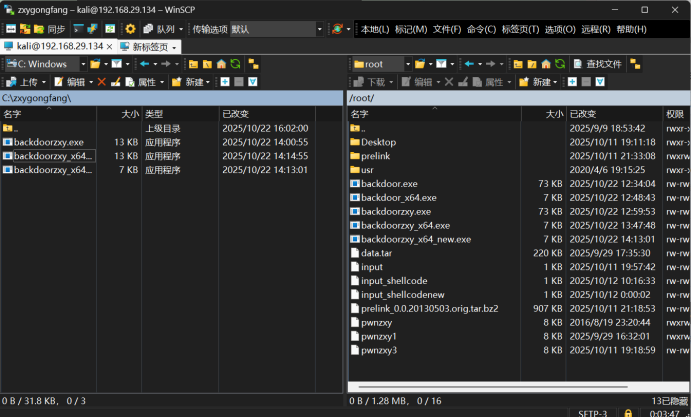Click the remote horizontal scrollbar
Image resolution: width=691 pixels, height=418 pixels.
pos(493,387)
